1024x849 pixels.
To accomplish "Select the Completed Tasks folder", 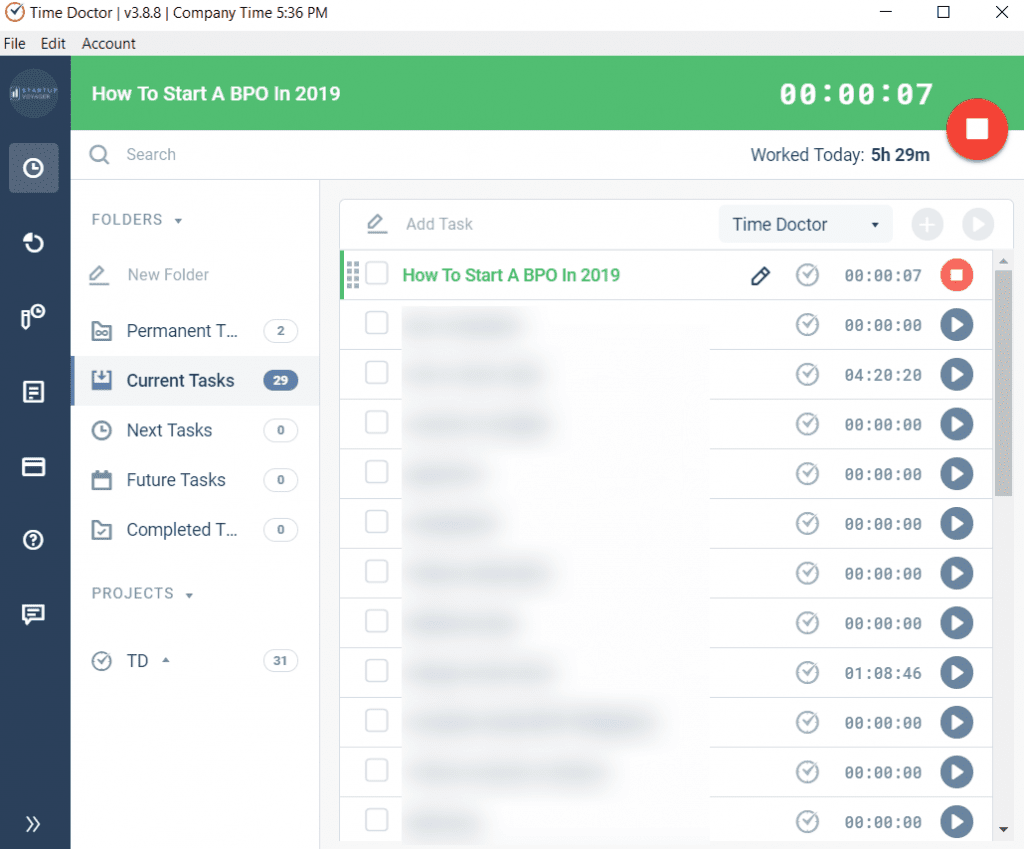I will click(180, 529).
